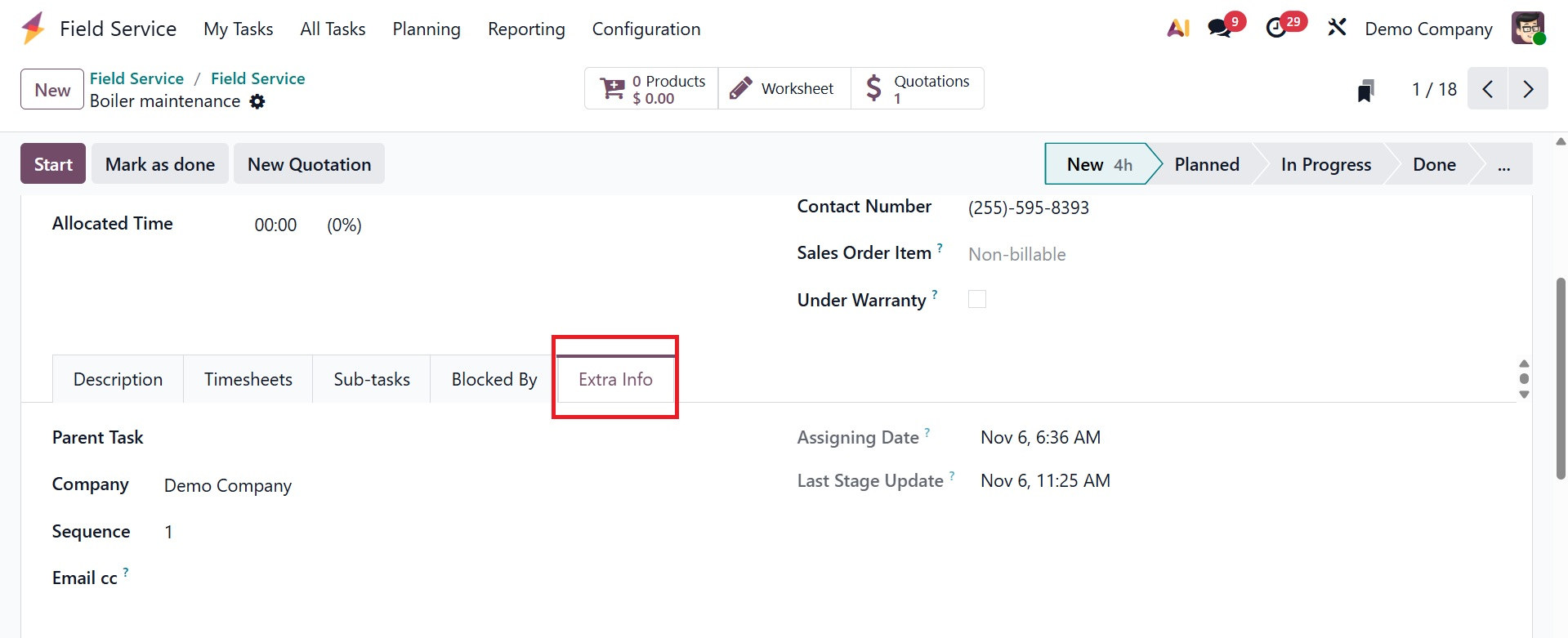Click the New Quotation button

pyautogui.click(x=309, y=164)
